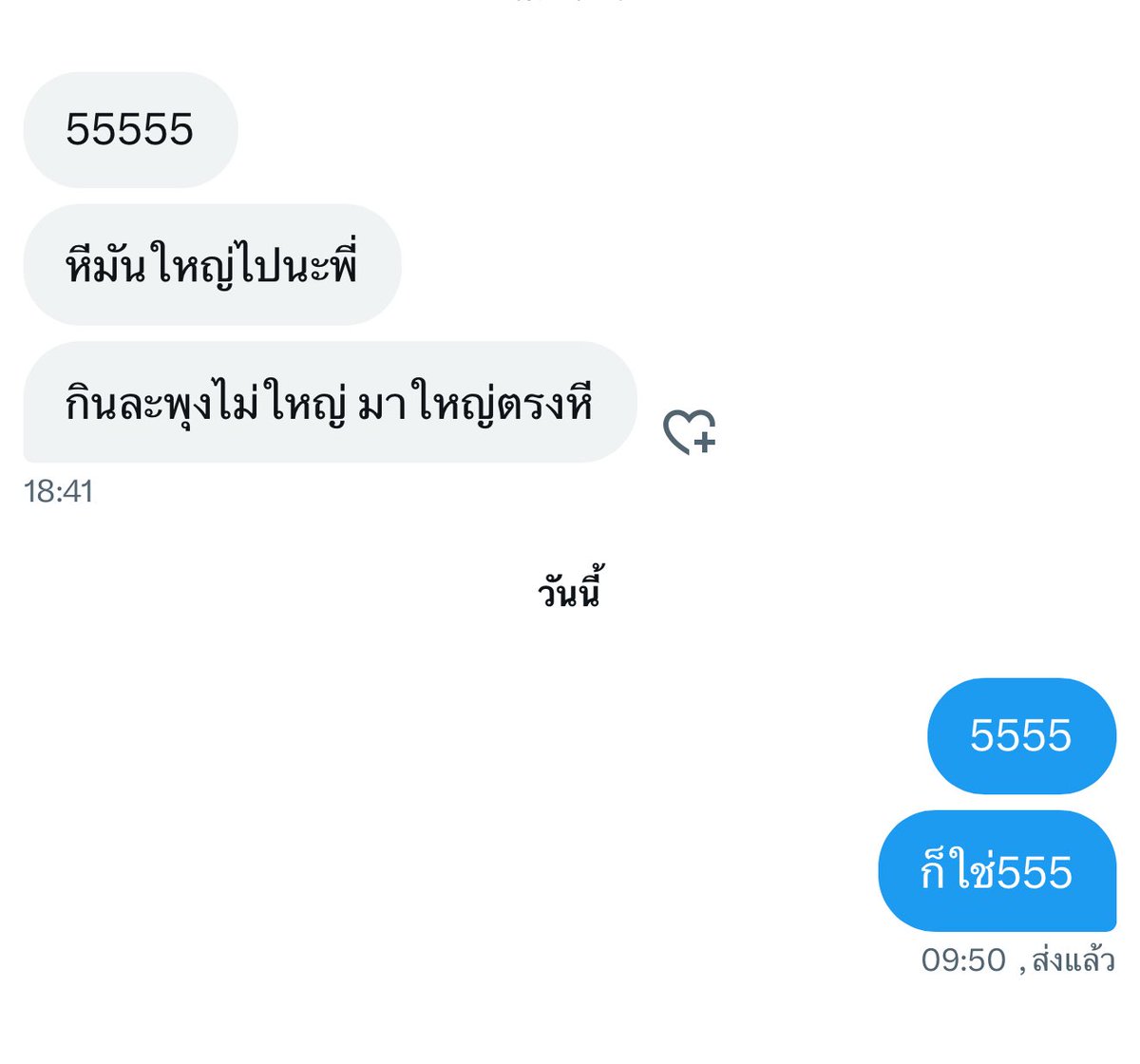Open reaction picker beside the third gray message
The height and width of the screenshot is (1064, 1140).
click(690, 432)
